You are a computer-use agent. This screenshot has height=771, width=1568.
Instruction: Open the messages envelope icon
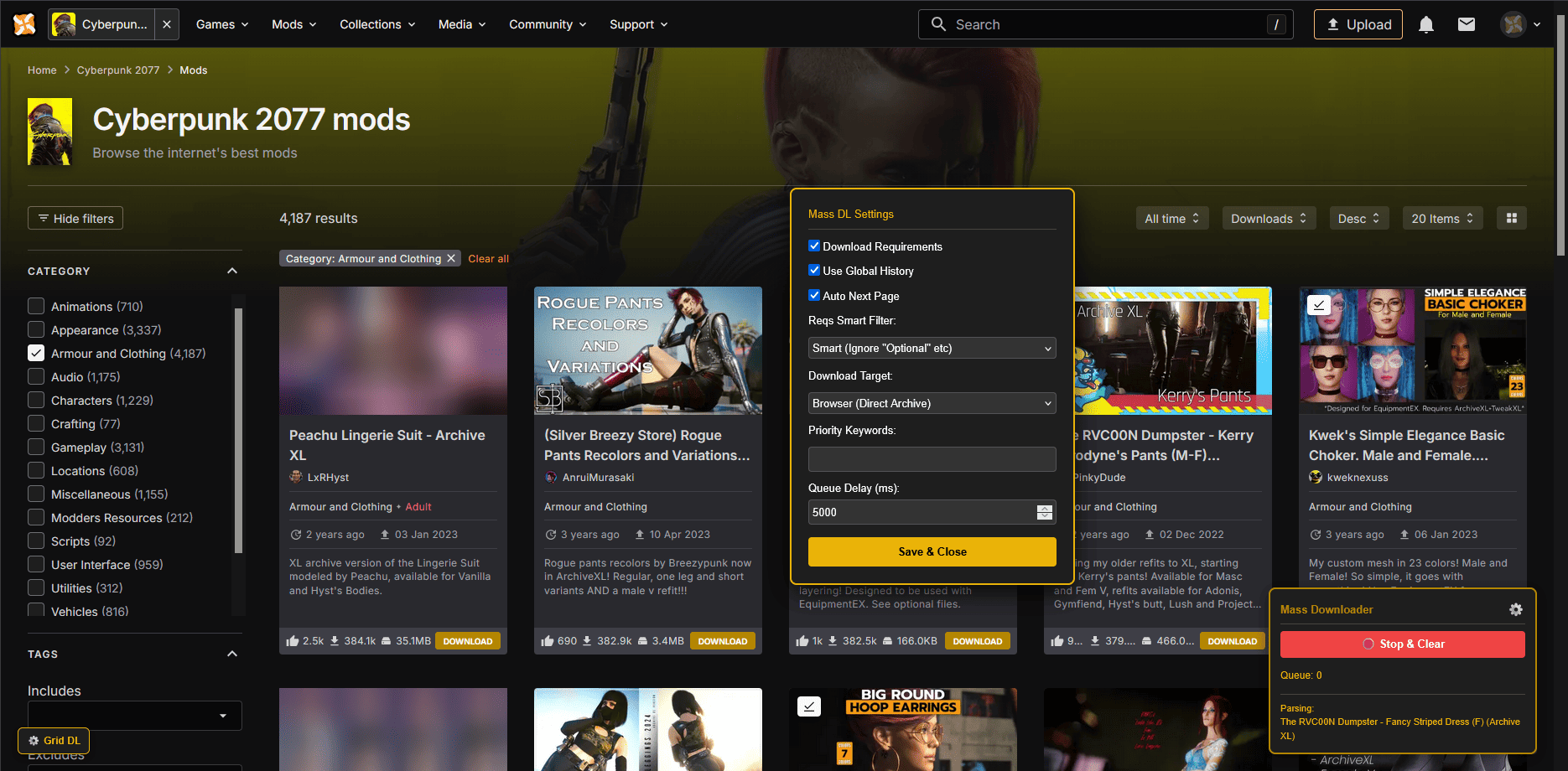click(x=1466, y=24)
